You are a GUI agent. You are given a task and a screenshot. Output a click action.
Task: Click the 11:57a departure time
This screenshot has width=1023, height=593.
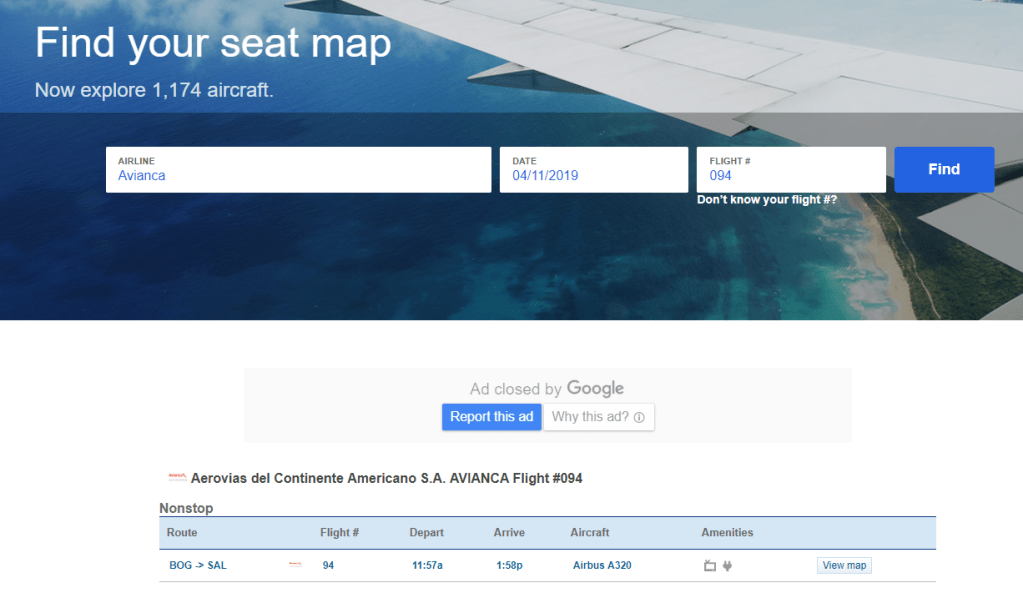427,565
